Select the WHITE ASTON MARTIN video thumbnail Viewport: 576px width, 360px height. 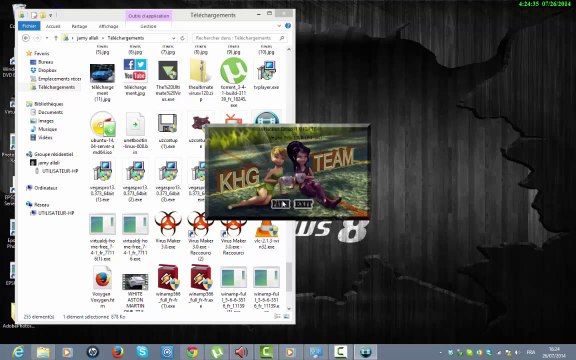pyautogui.click(x=135, y=282)
